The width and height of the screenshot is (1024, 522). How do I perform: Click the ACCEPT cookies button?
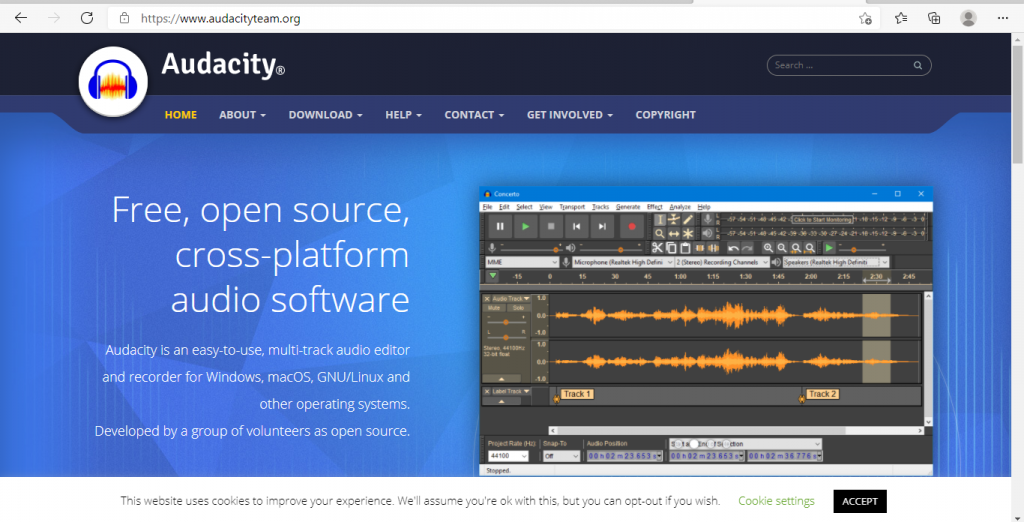[859, 501]
